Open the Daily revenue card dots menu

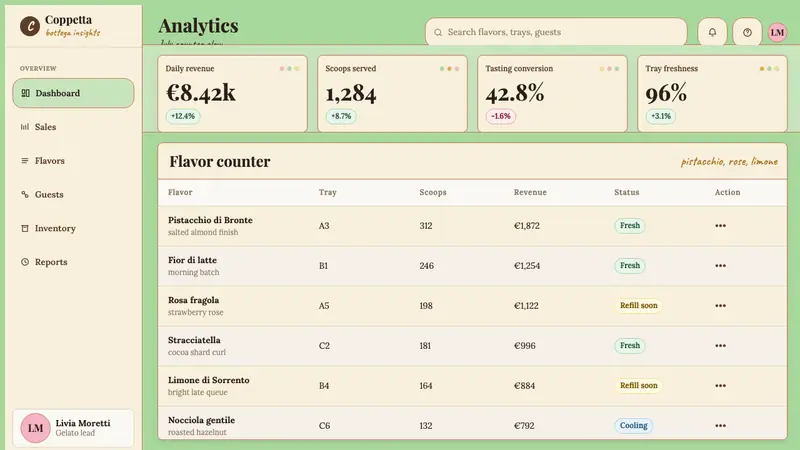click(x=289, y=68)
